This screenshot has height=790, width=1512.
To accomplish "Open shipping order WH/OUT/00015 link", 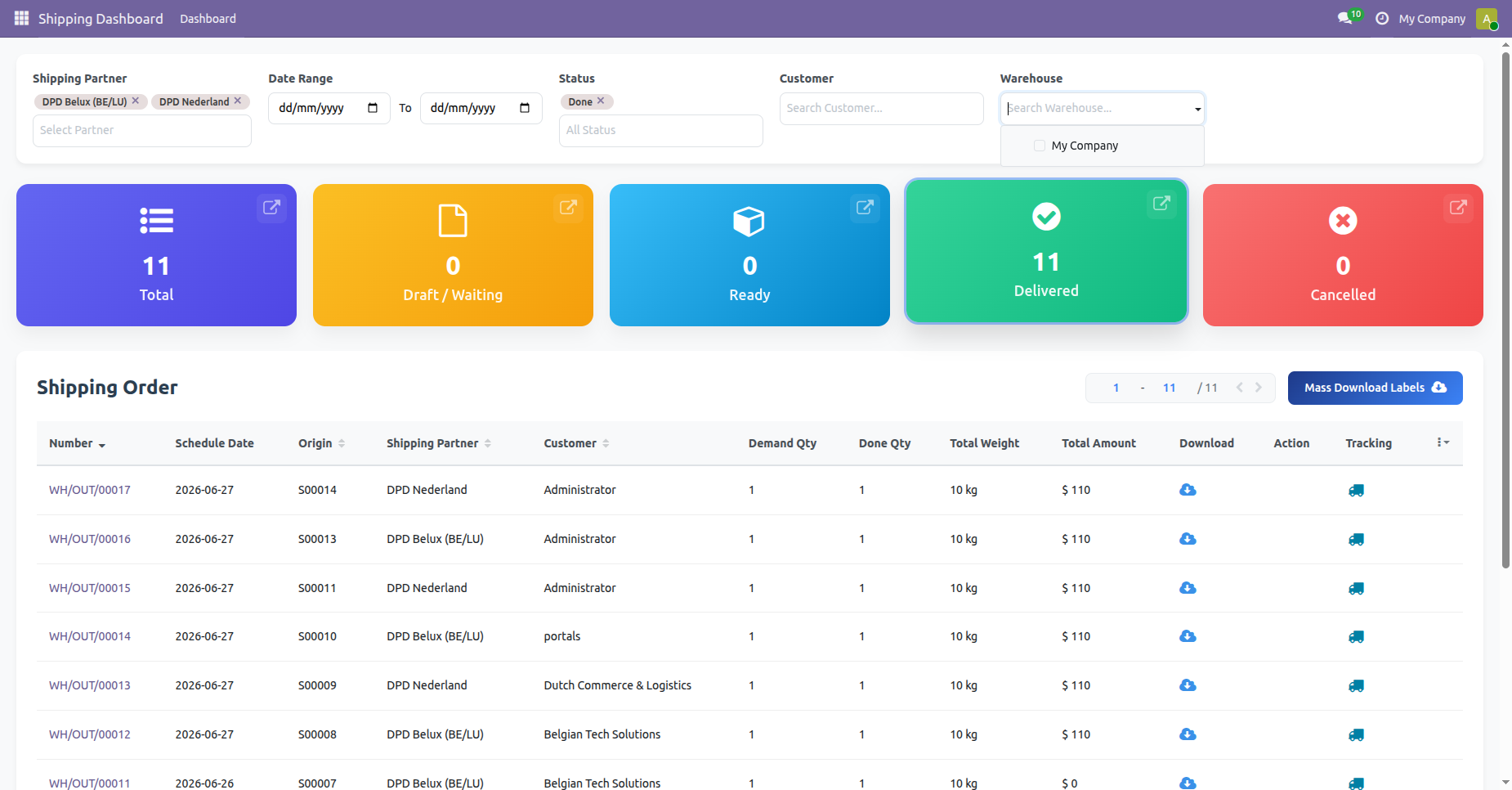I will [x=90, y=588].
